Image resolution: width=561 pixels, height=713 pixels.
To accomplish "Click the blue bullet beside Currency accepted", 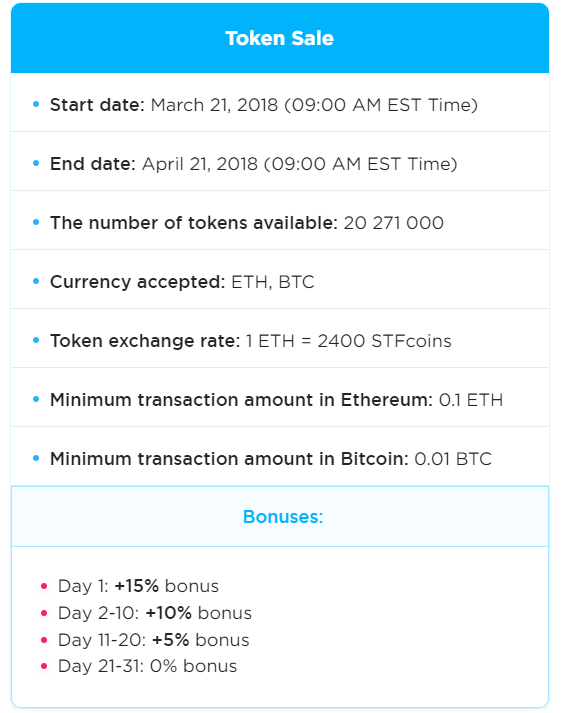I will point(36,281).
